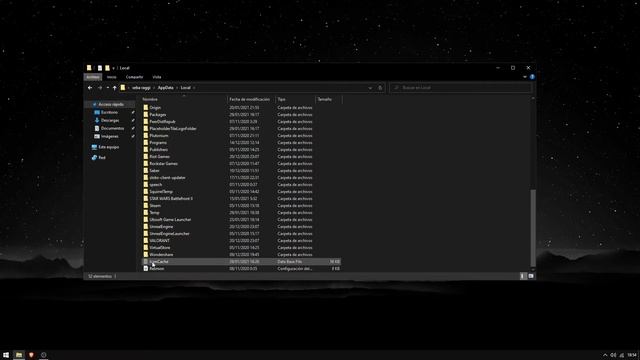Viewport: 640px width, 360px height.
Task: Select Red in the navigation pane
Action: [x=102, y=158]
